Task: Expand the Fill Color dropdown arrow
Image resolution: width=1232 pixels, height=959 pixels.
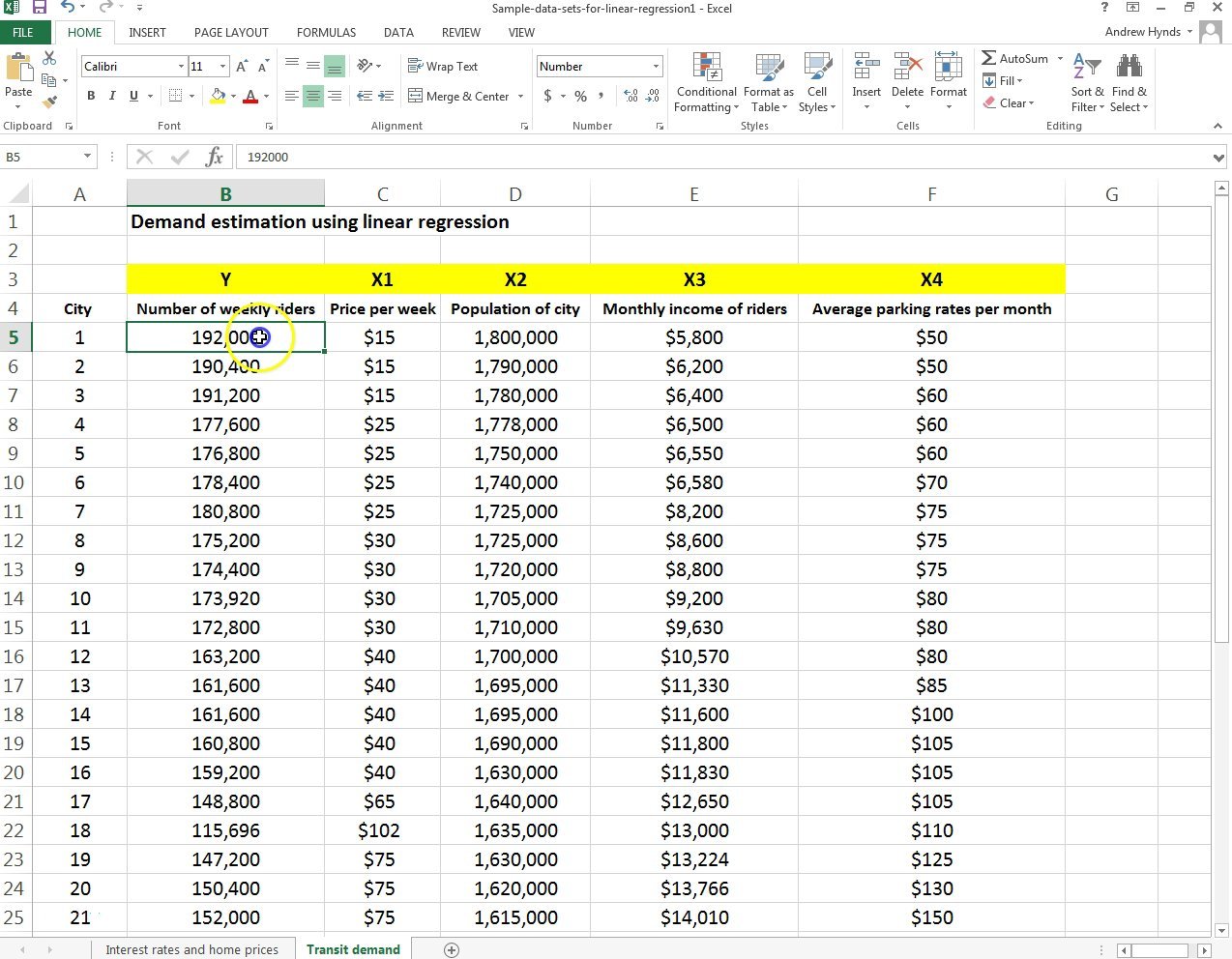Action: 232,98
